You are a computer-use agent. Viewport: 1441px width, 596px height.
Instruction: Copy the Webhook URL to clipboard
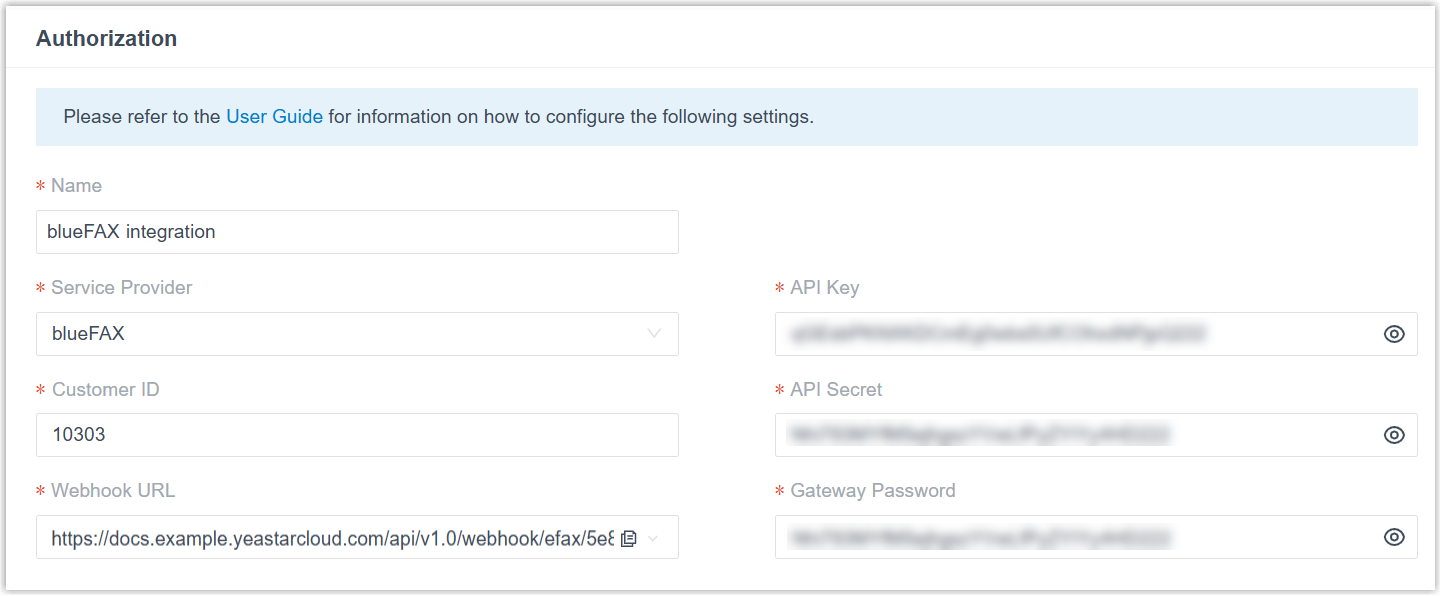click(x=628, y=538)
